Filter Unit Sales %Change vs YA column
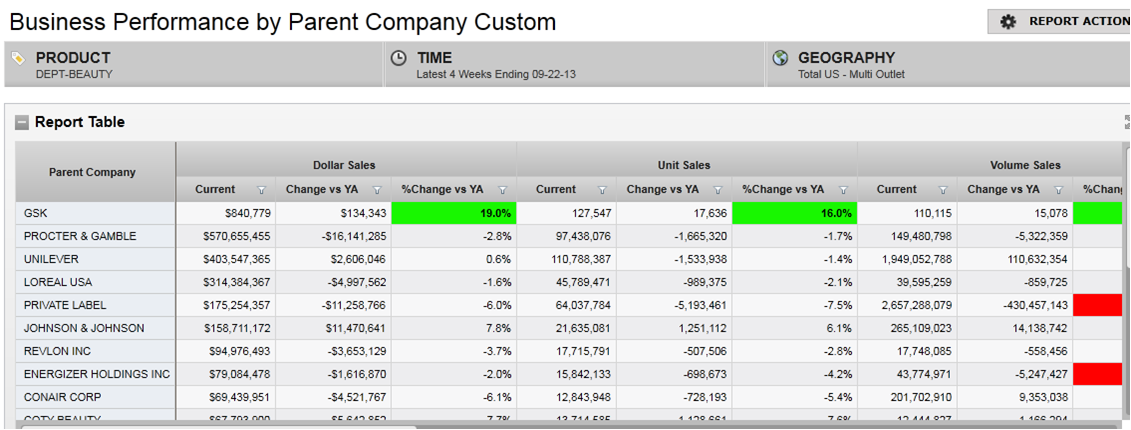The height and width of the screenshot is (430, 1131). [843, 190]
